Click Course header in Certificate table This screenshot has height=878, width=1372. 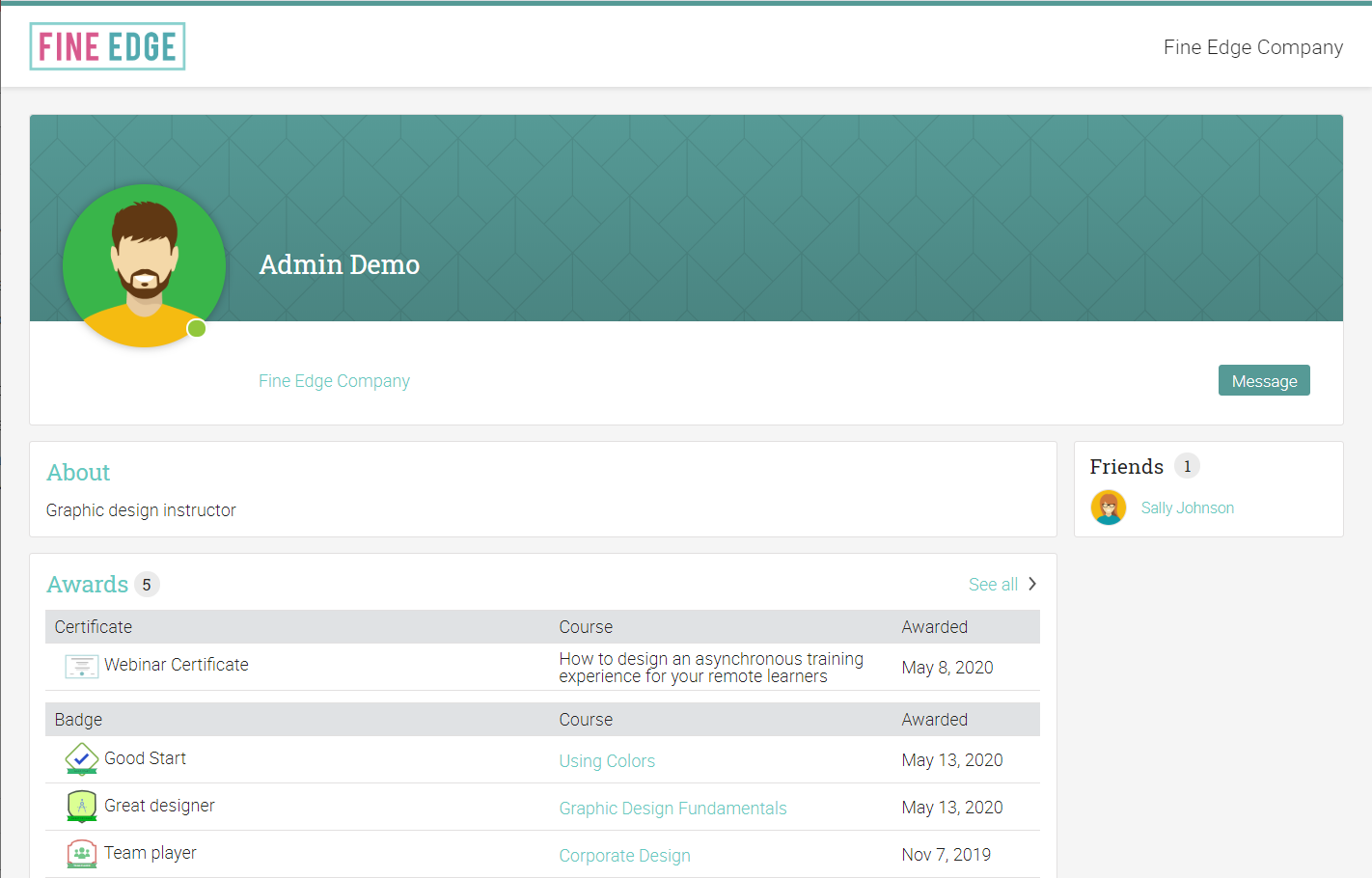[586, 627]
